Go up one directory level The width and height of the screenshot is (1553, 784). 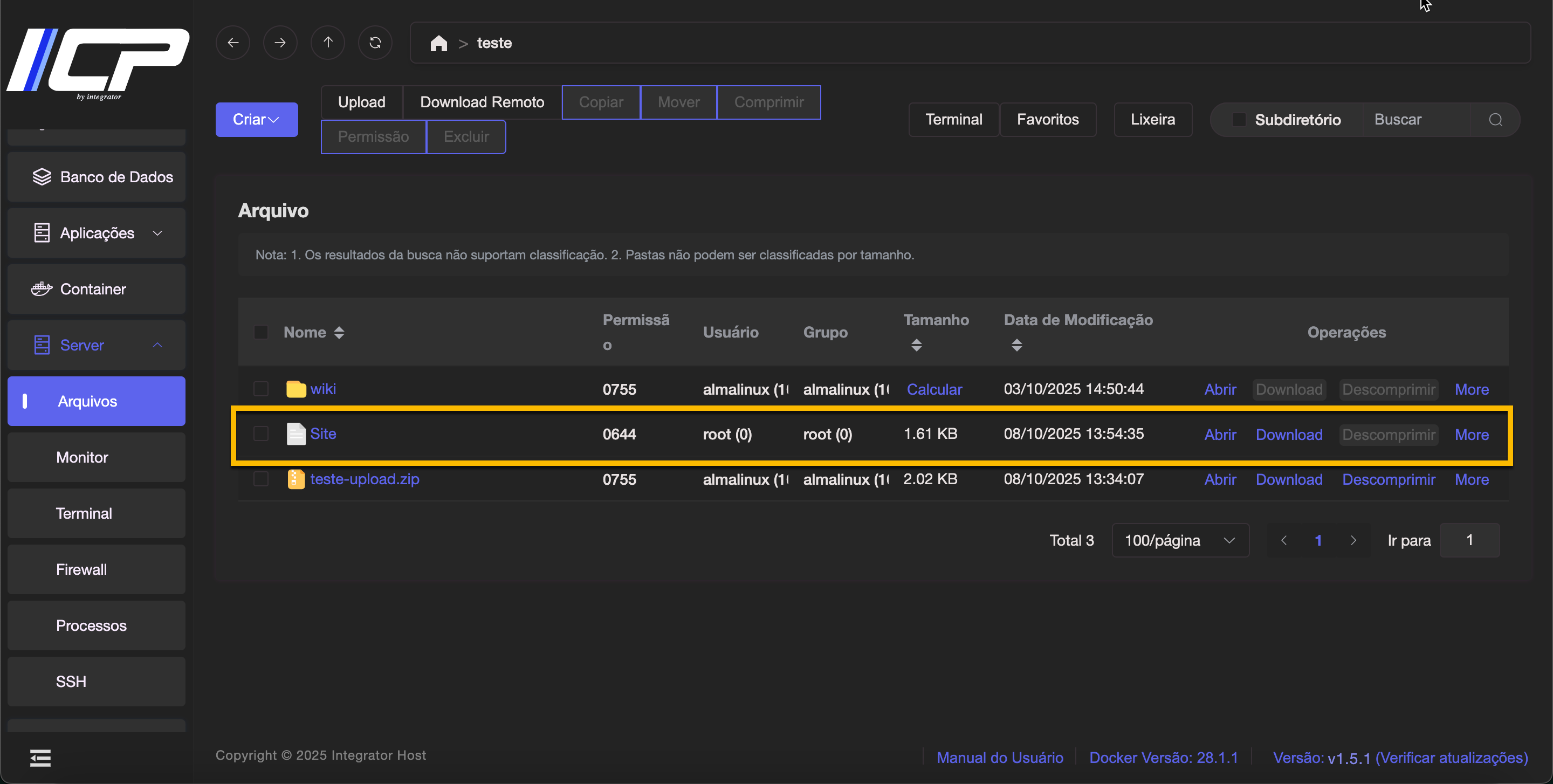click(x=327, y=43)
